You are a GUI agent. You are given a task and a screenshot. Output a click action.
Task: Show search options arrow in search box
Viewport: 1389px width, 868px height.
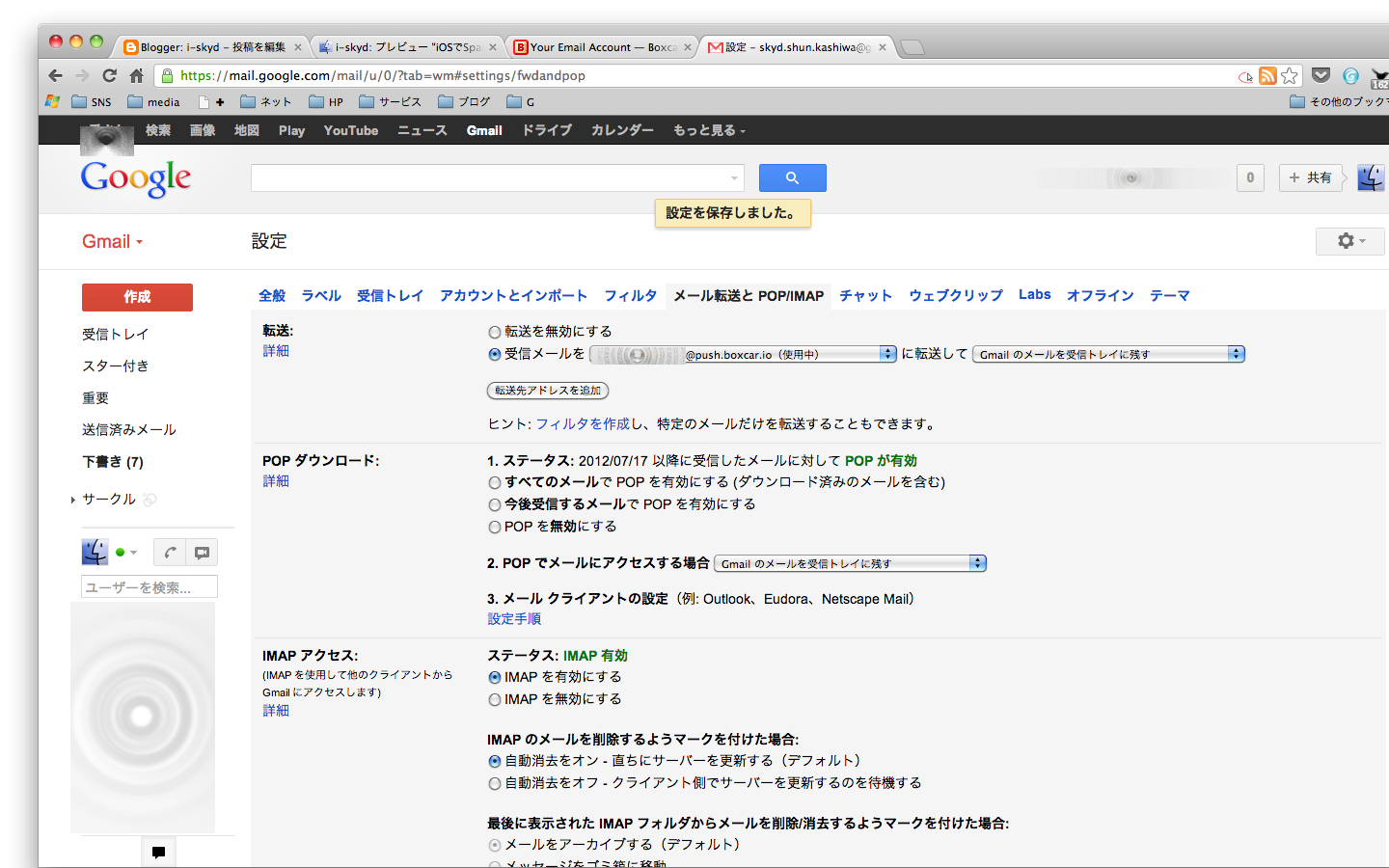(735, 177)
